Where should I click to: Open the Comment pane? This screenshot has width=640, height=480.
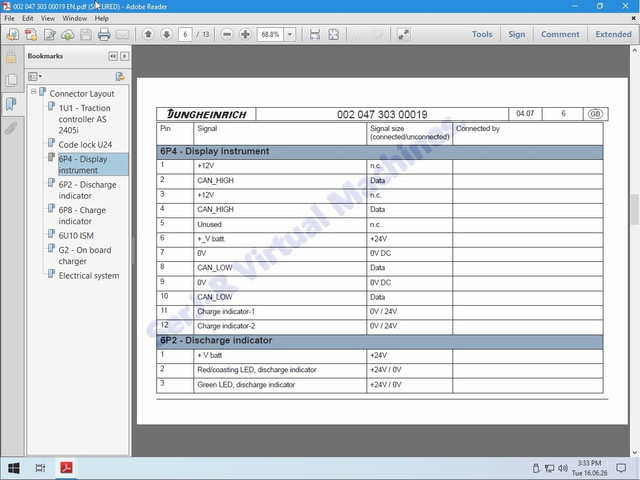pyautogui.click(x=560, y=34)
